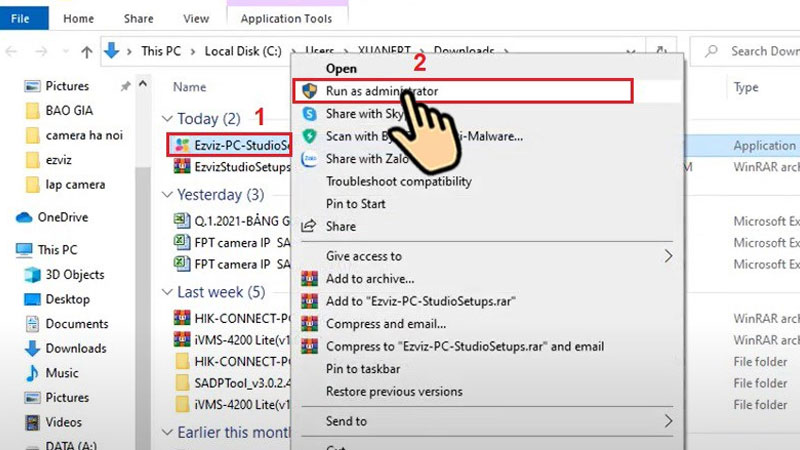Image resolution: width=800 pixels, height=450 pixels.
Task: Click the blue Downloads arrow in address bar
Action: point(111,51)
